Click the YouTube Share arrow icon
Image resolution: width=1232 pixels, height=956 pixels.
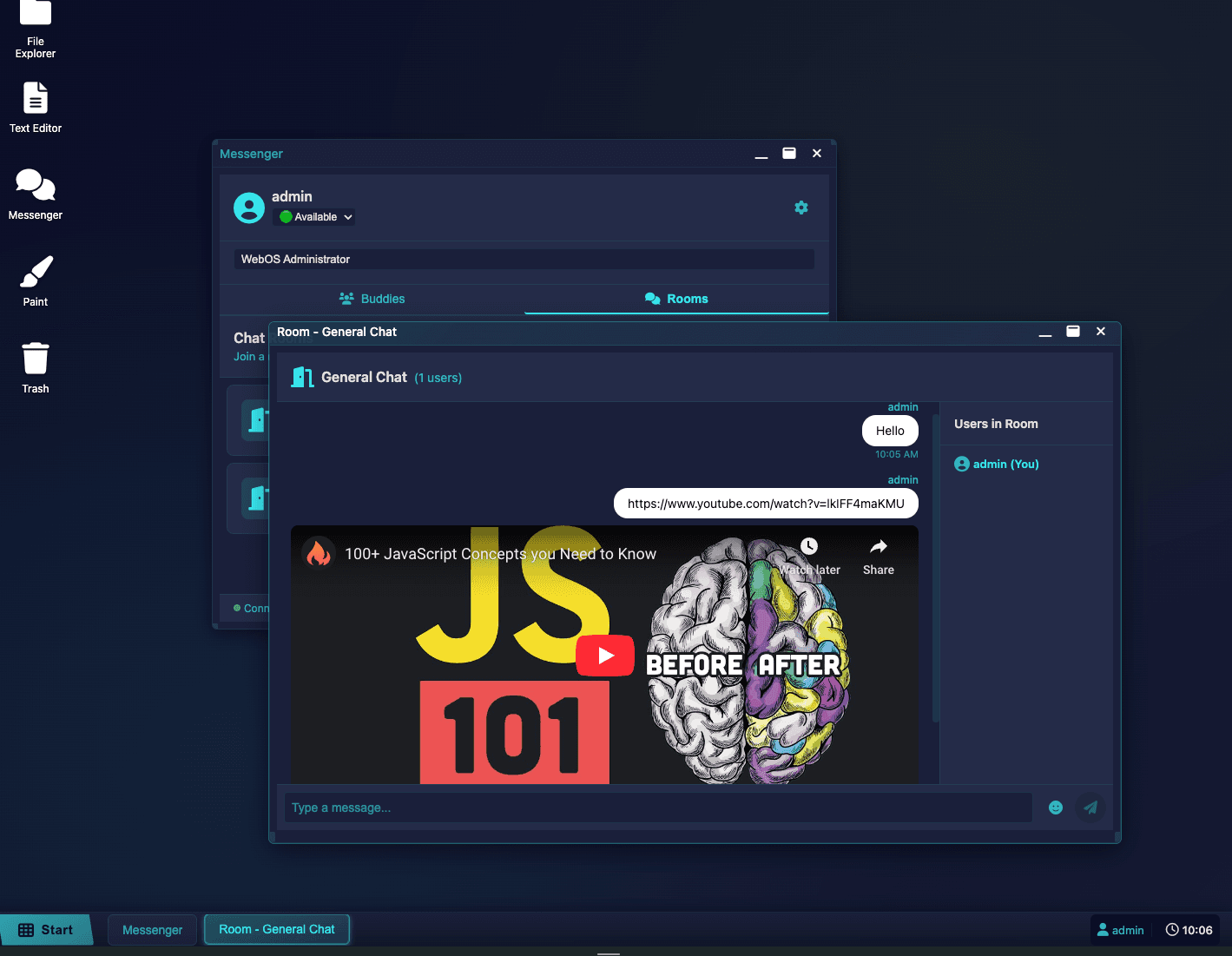(x=879, y=547)
